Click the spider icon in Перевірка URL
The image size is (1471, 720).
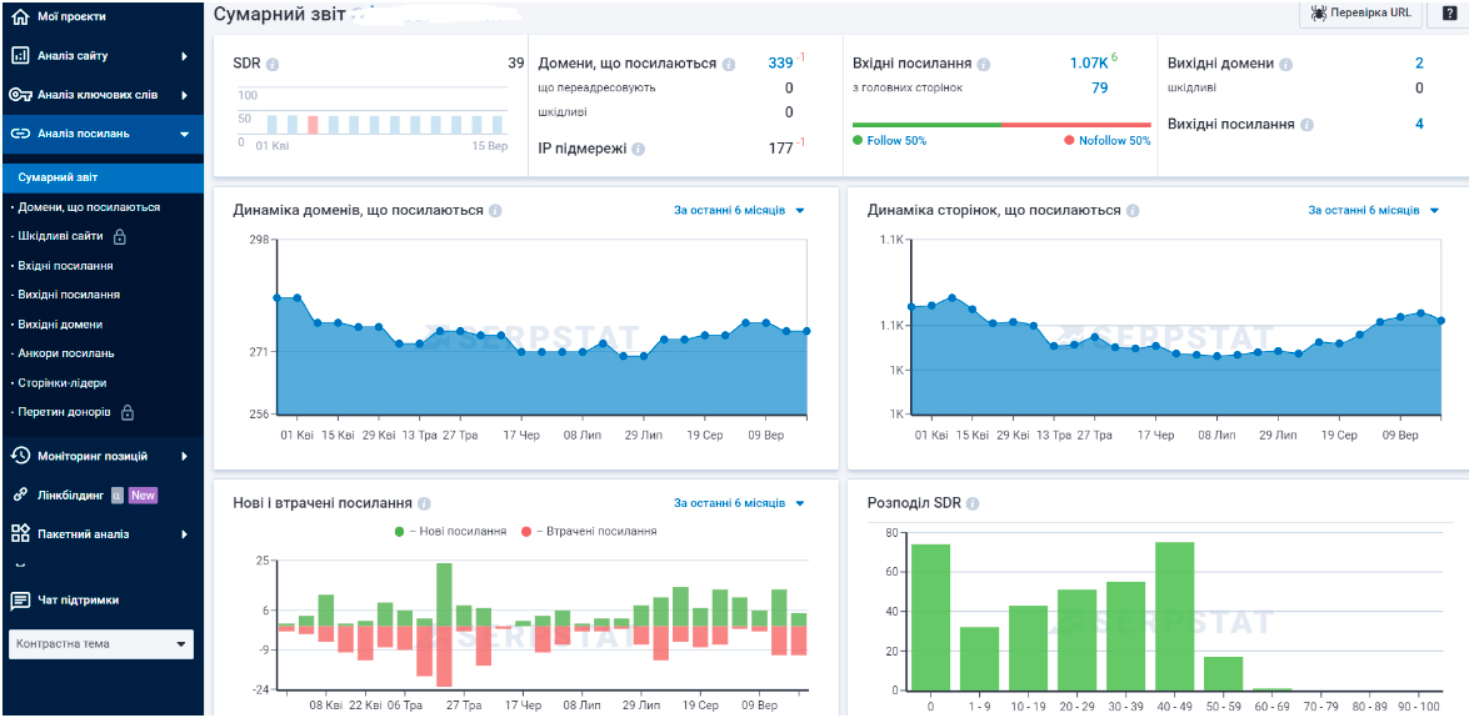(1319, 13)
